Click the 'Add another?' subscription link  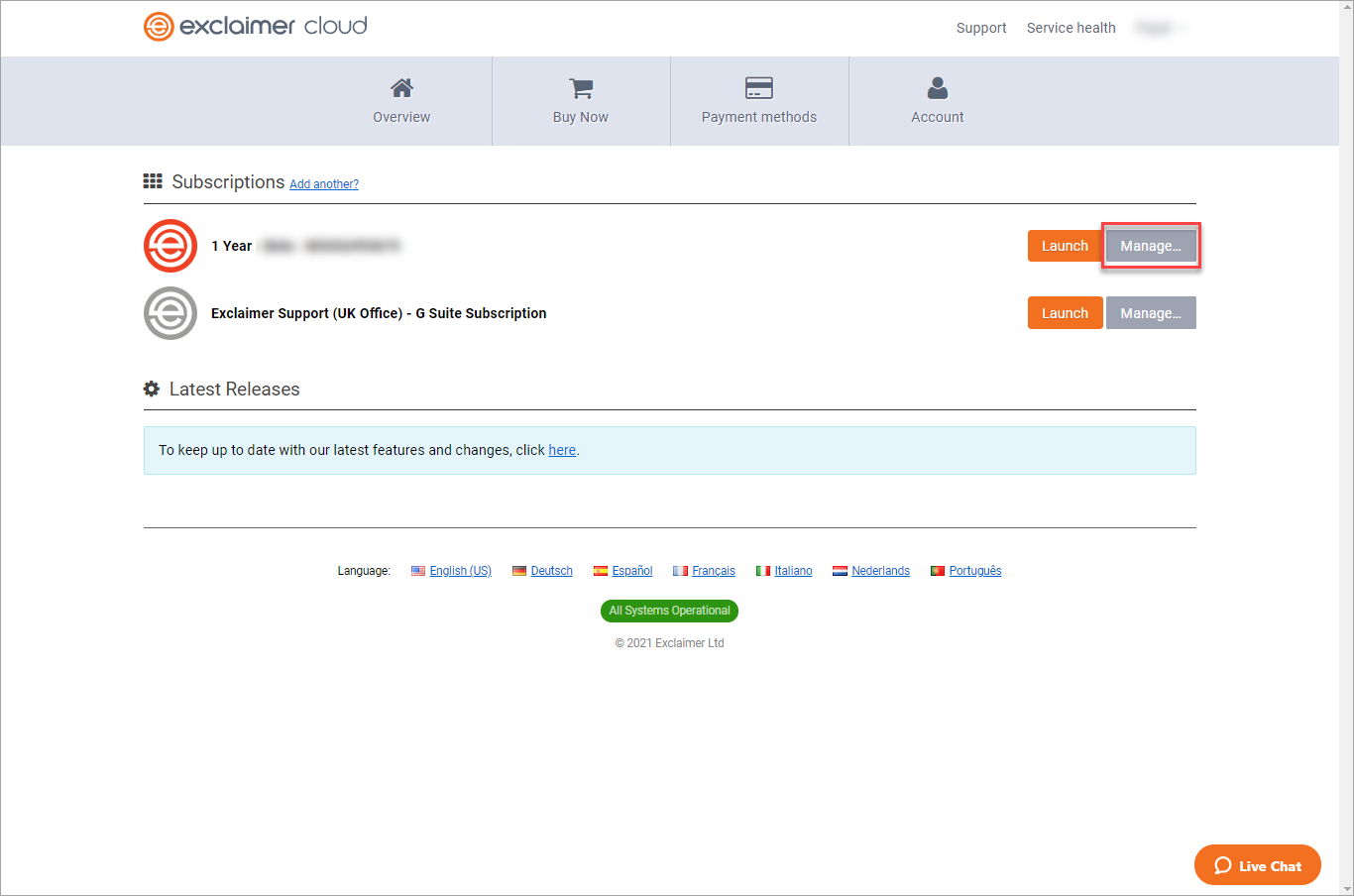click(x=324, y=184)
